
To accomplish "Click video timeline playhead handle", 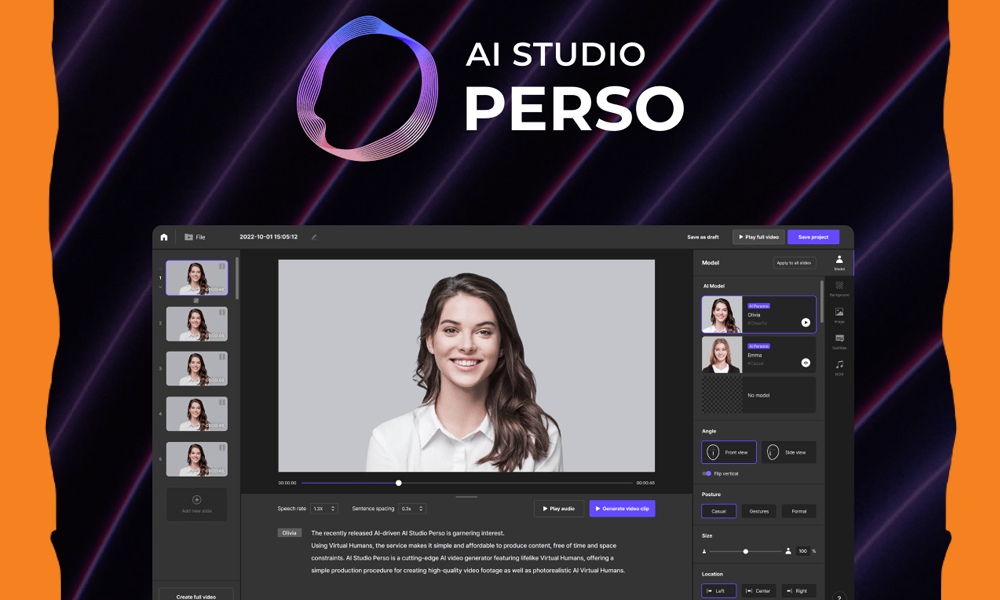I will pos(399,483).
